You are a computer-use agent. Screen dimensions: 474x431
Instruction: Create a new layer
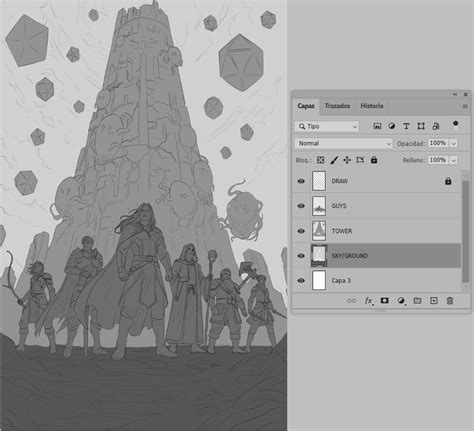[434, 300]
